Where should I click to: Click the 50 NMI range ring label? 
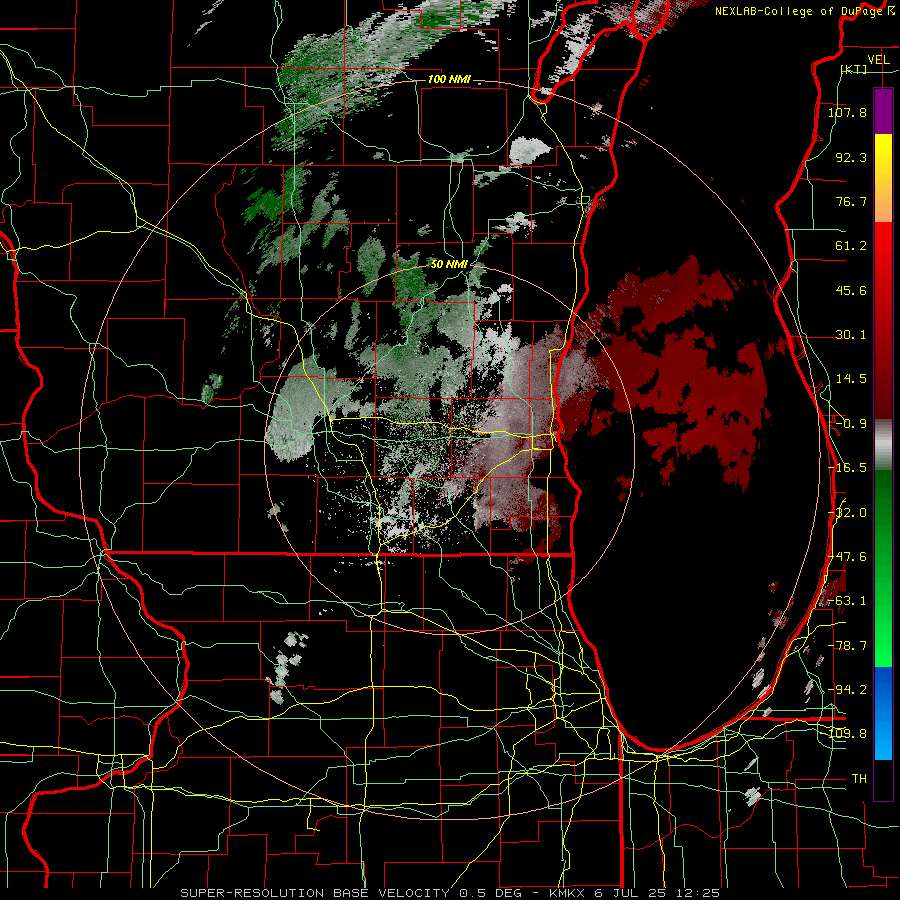tap(449, 264)
